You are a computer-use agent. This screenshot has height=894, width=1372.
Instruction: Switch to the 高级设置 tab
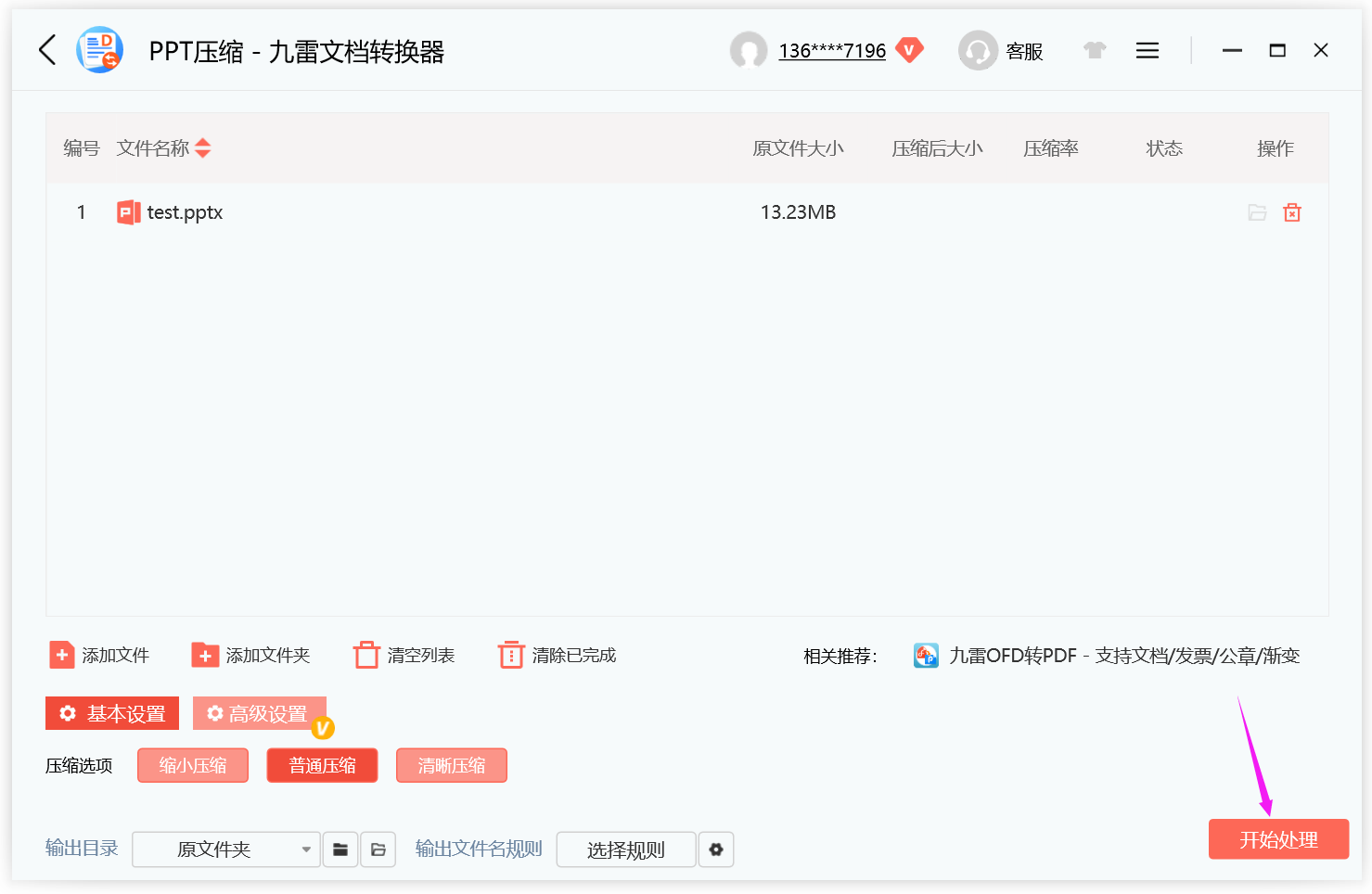click(260, 713)
